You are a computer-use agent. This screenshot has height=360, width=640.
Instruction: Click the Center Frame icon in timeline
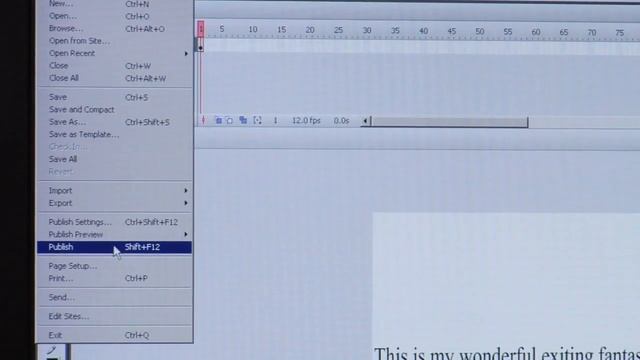203,120
